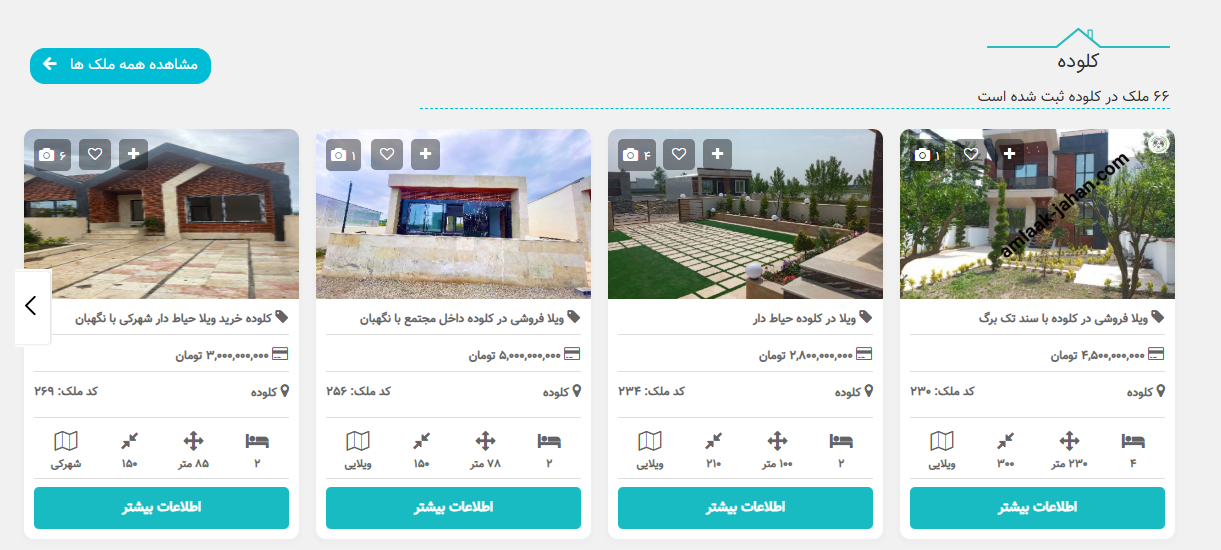Open the brick villa thumbnail of listing 269
The height and width of the screenshot is (550, 1221).
click(161, 214)
